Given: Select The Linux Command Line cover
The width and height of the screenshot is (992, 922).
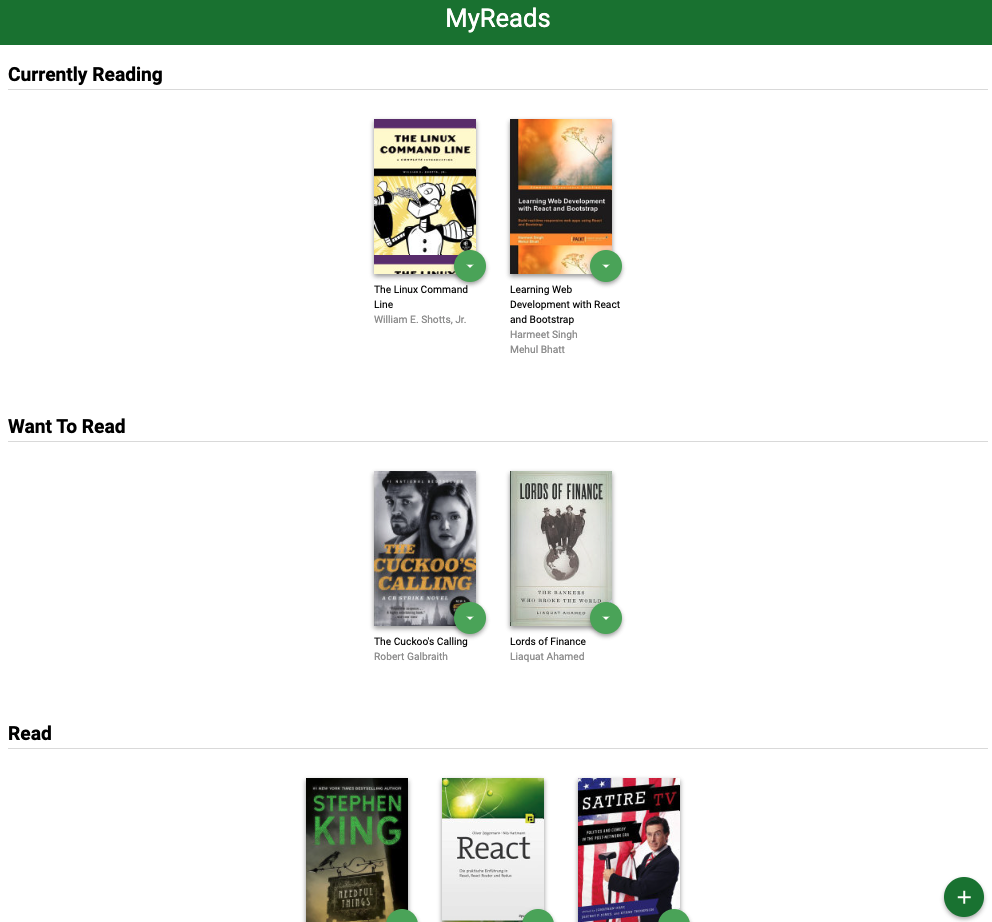Looking at the screenshot, I should (x=425, y=197).
